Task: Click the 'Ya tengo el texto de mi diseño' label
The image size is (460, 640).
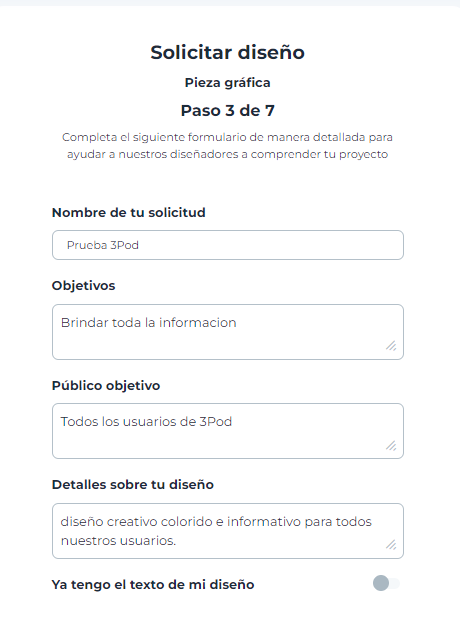Action: (x=153, y=584)
